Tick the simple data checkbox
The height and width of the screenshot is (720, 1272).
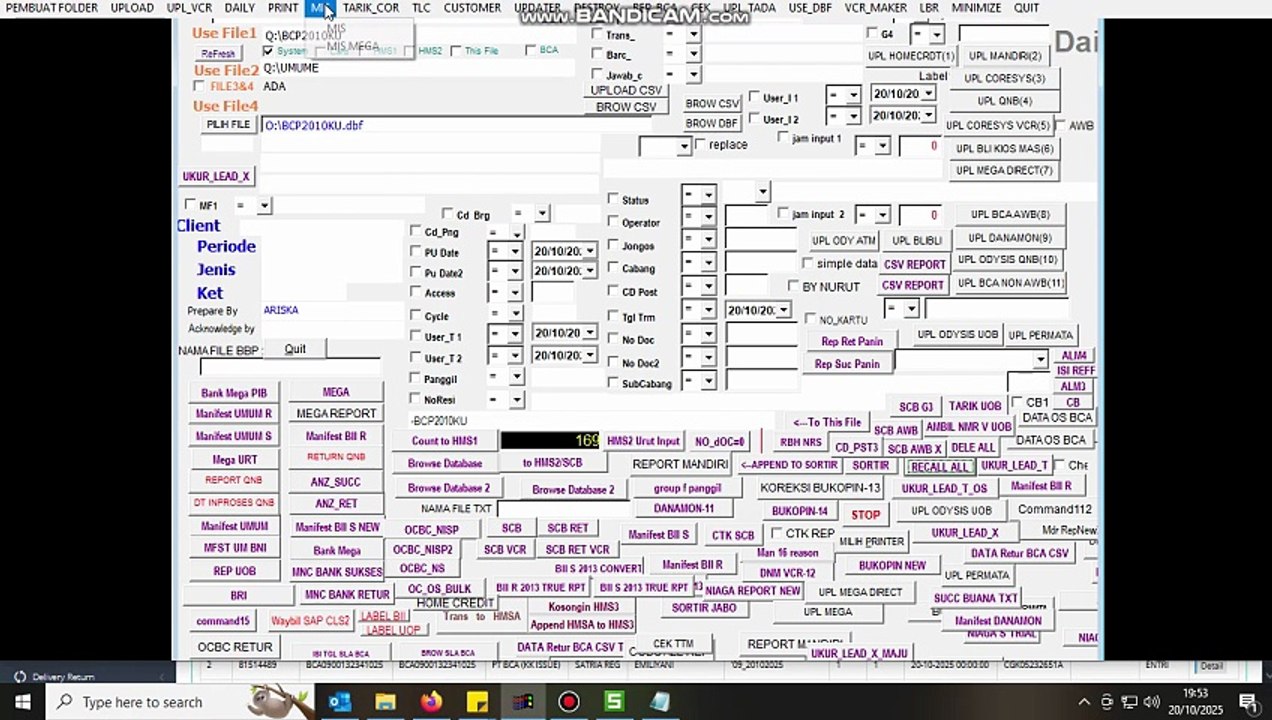808,263
